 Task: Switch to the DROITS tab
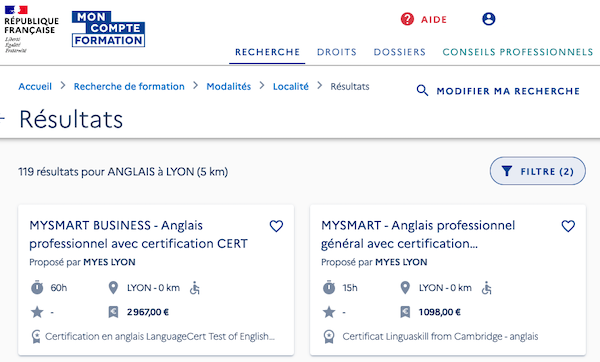point(337,52)
